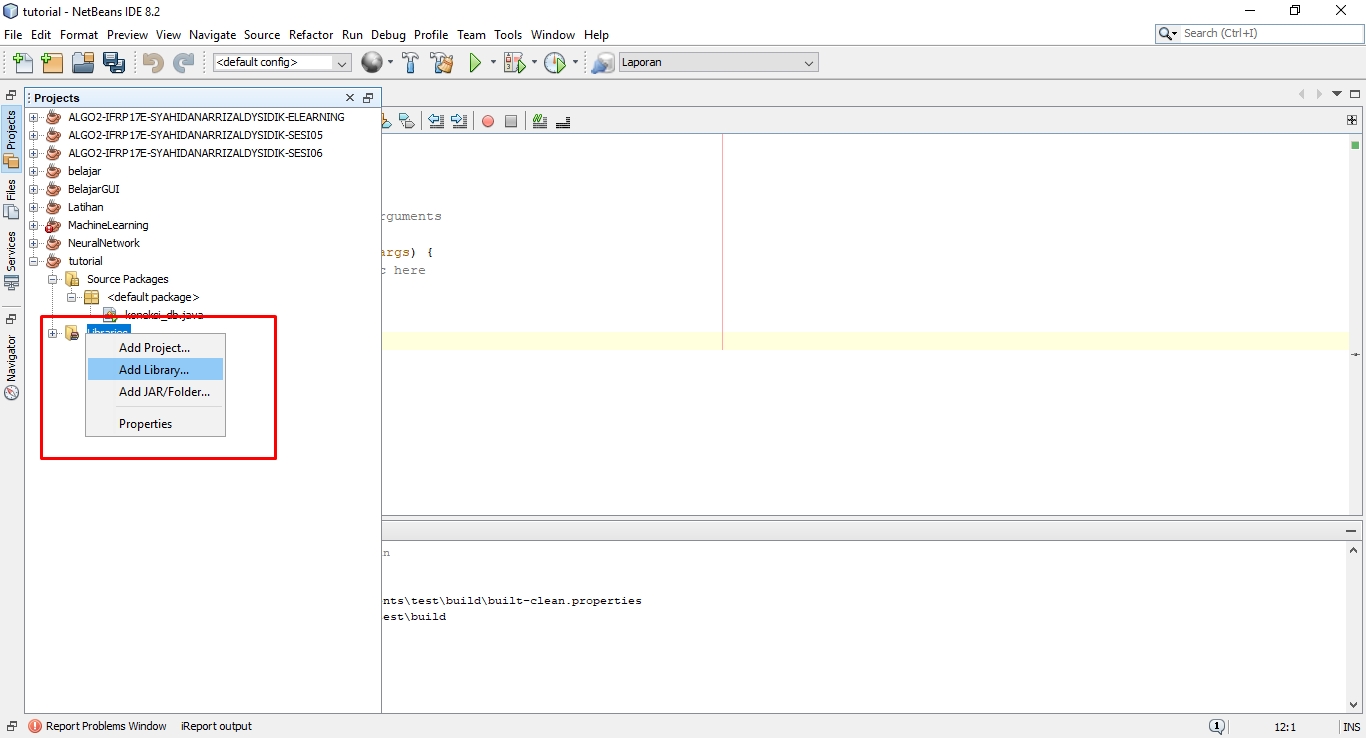
Task: Run the project with the green Run arrow
Action: tap(475, 62)
